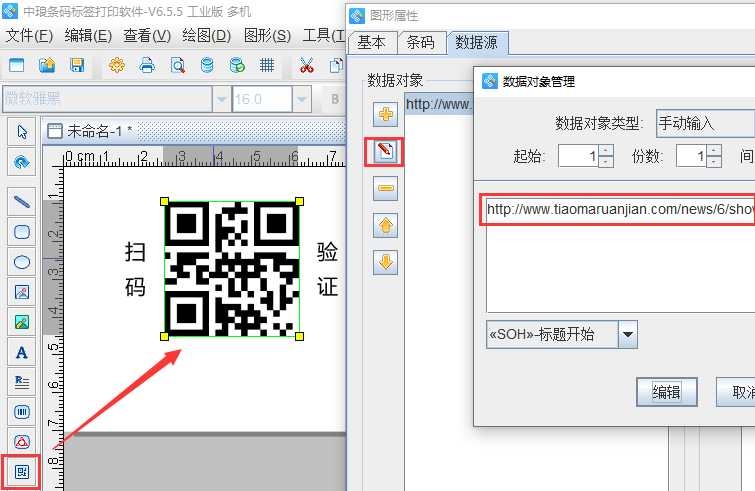Pick the ellipse drawing tool
This screenshot has width=755, height=491.
21,262
